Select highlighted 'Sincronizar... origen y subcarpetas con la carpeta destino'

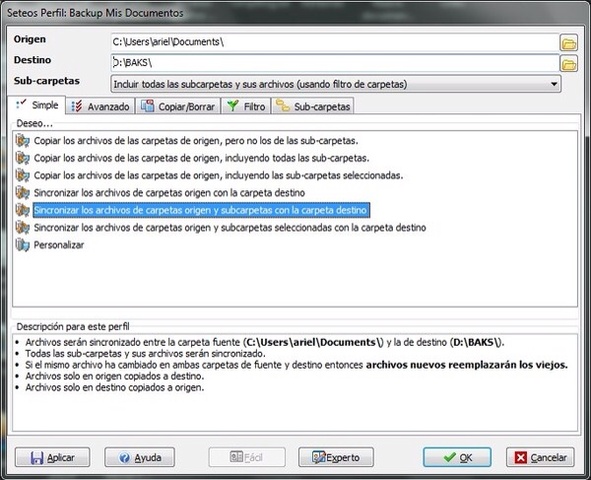point(201,210)
